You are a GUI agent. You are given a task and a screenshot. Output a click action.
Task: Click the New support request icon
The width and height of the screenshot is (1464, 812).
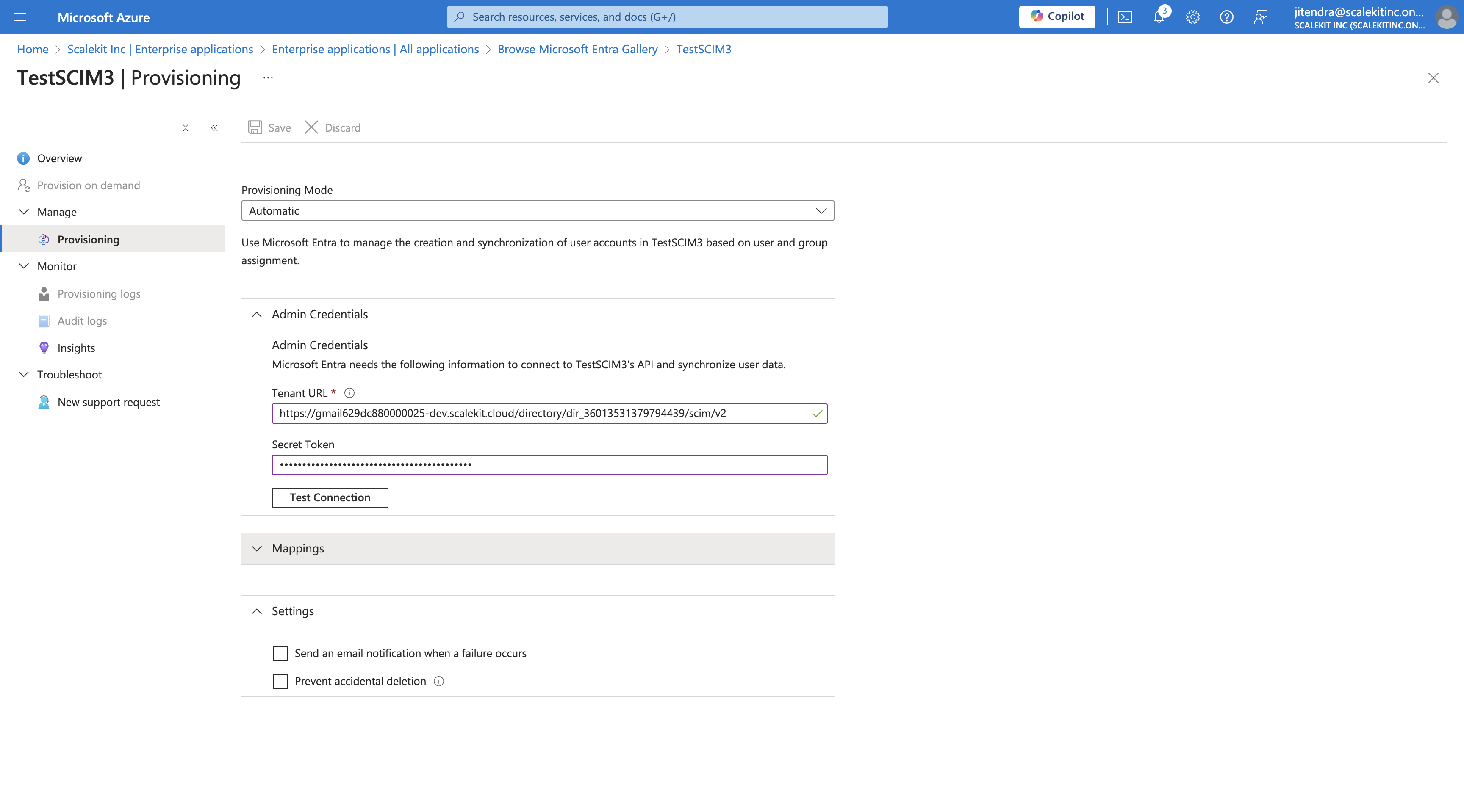pos(44,402)
